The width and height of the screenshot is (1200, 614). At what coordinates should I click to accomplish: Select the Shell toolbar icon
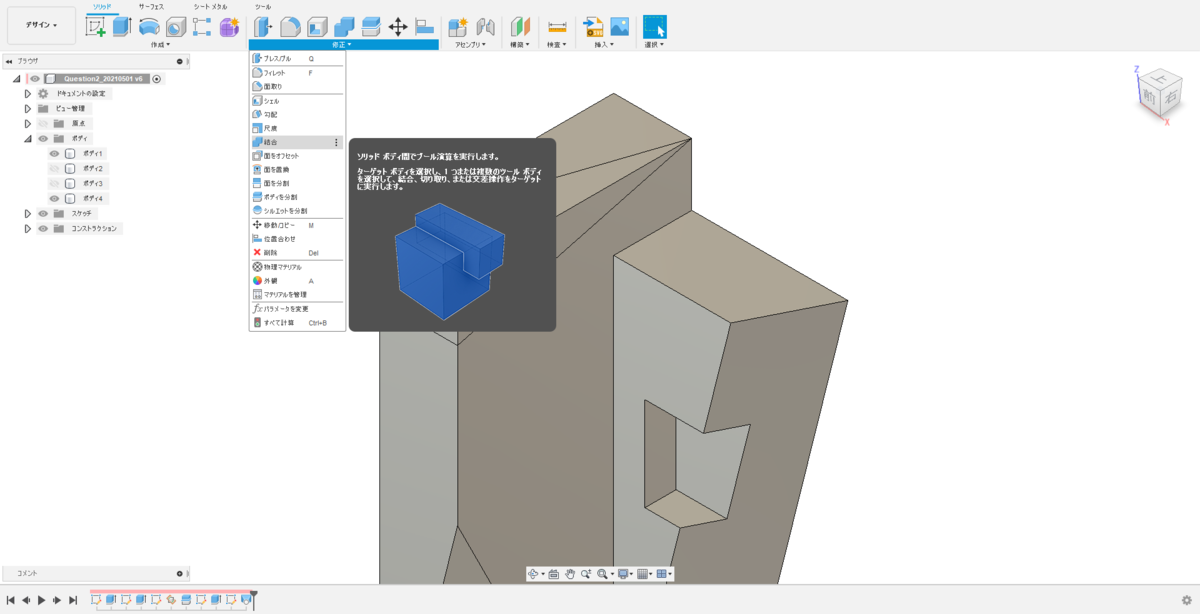click(x=317, y=27)
